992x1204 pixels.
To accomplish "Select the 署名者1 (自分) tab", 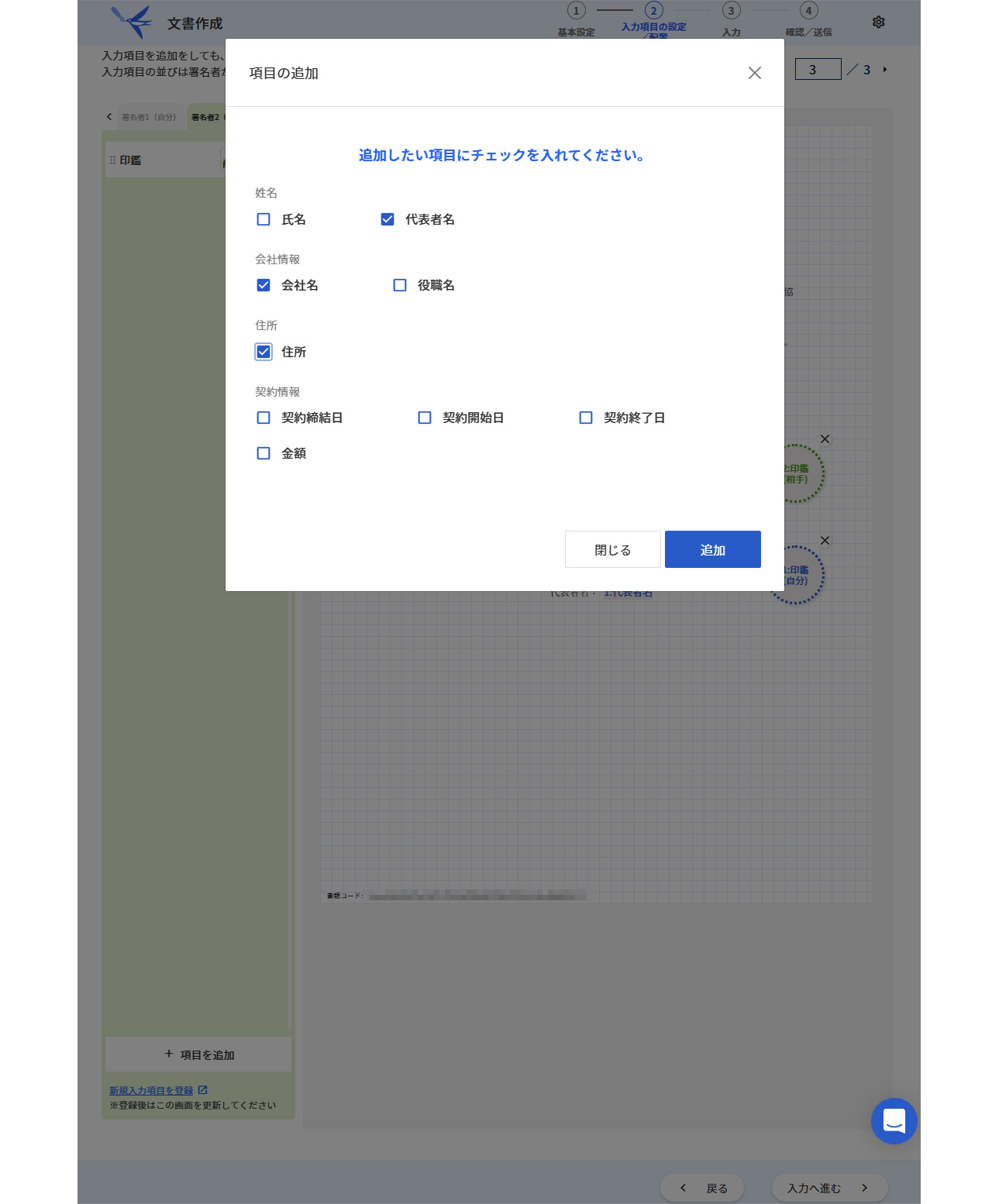I will click(x=150, y=118).
